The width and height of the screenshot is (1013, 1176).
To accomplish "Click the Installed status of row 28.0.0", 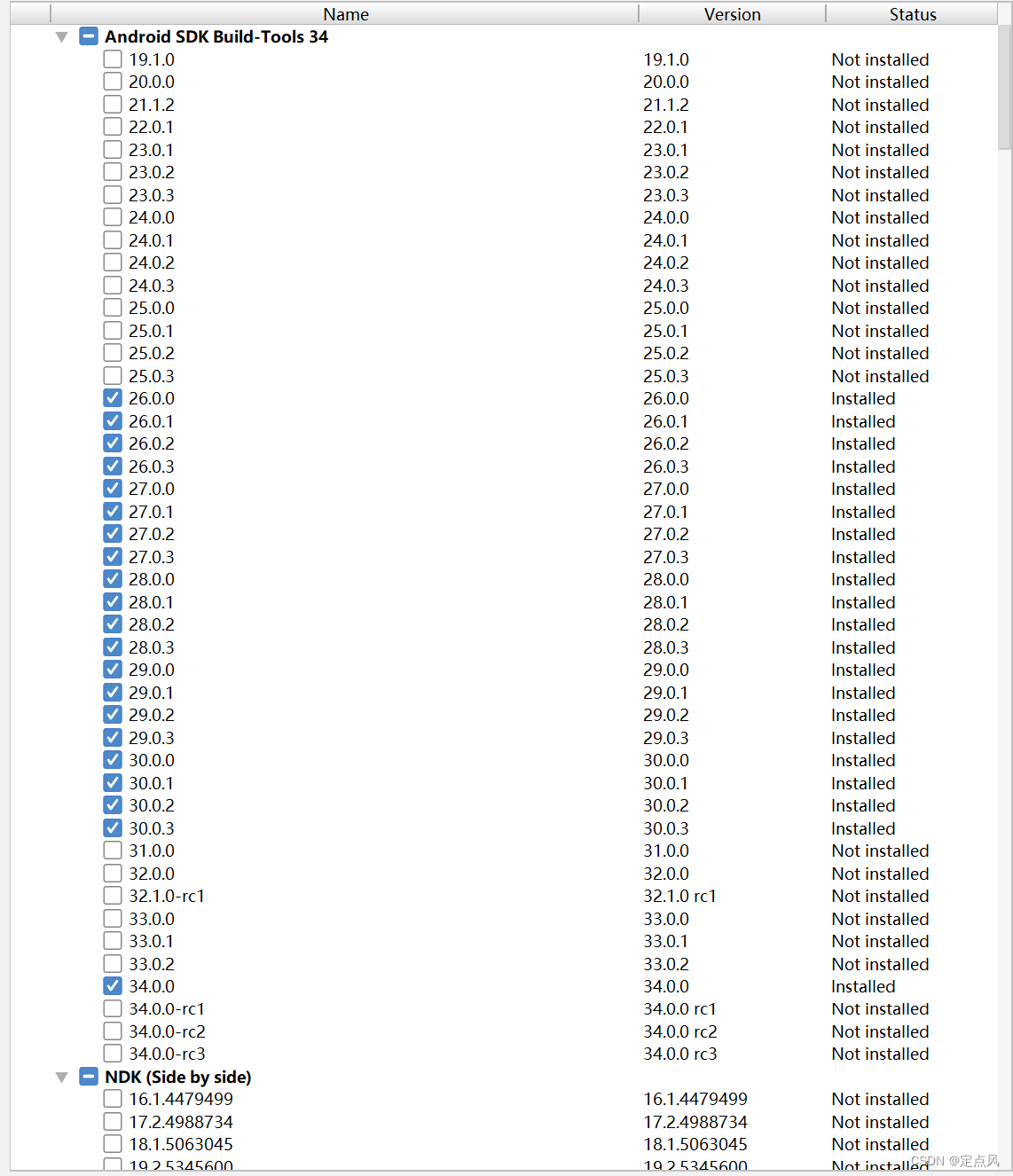I will tap(863, 579).
